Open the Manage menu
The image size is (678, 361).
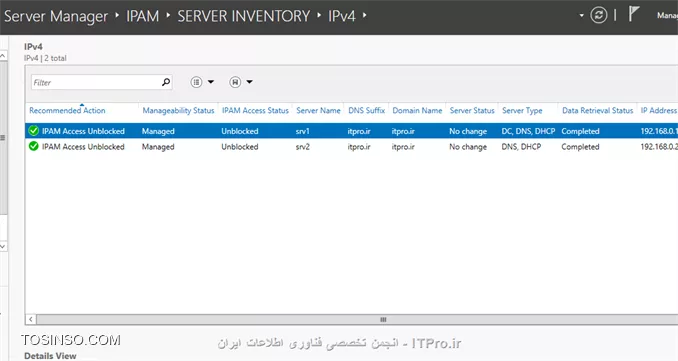[x=667, y=16]
